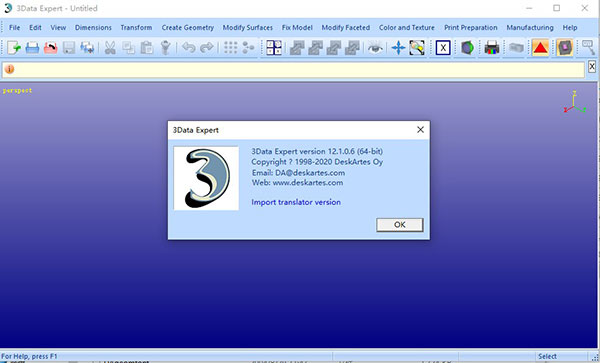600x363 pixels.
Task: Click the scissors cut icon
Action: pyautogui.click(x=110, y=48)
